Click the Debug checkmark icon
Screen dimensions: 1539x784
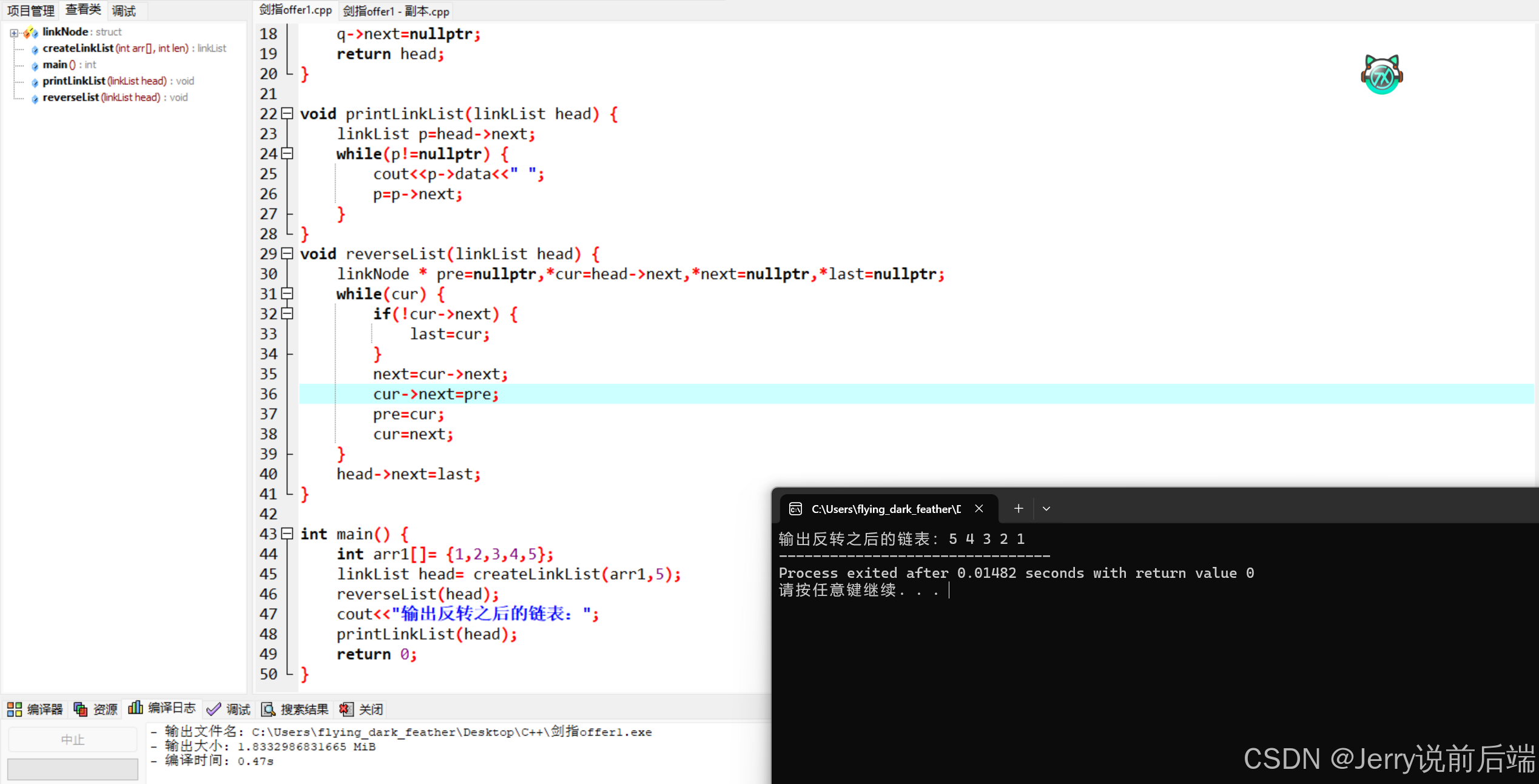pyautogui.click(x=214, y=709)
